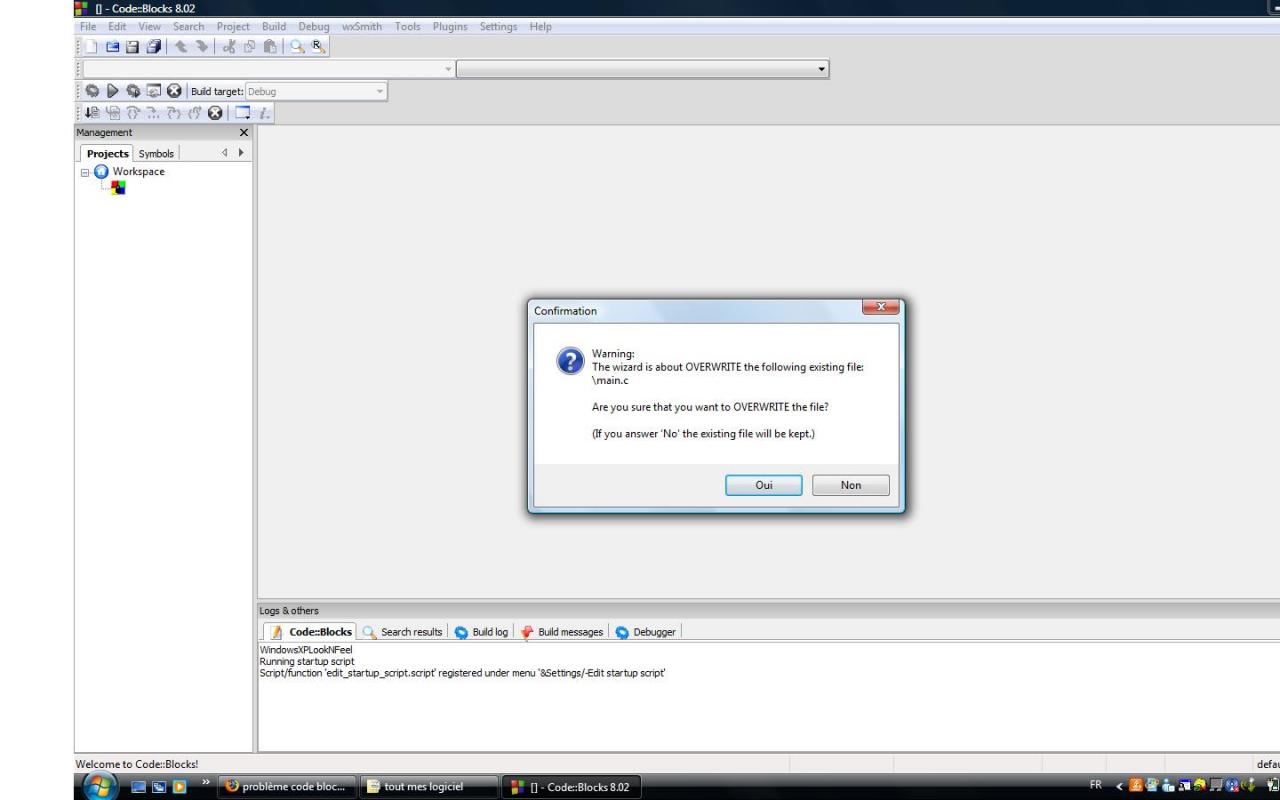Click the Save file toolbar icon
This screenshot has width=1280, height=800.
tap(132, 46)
